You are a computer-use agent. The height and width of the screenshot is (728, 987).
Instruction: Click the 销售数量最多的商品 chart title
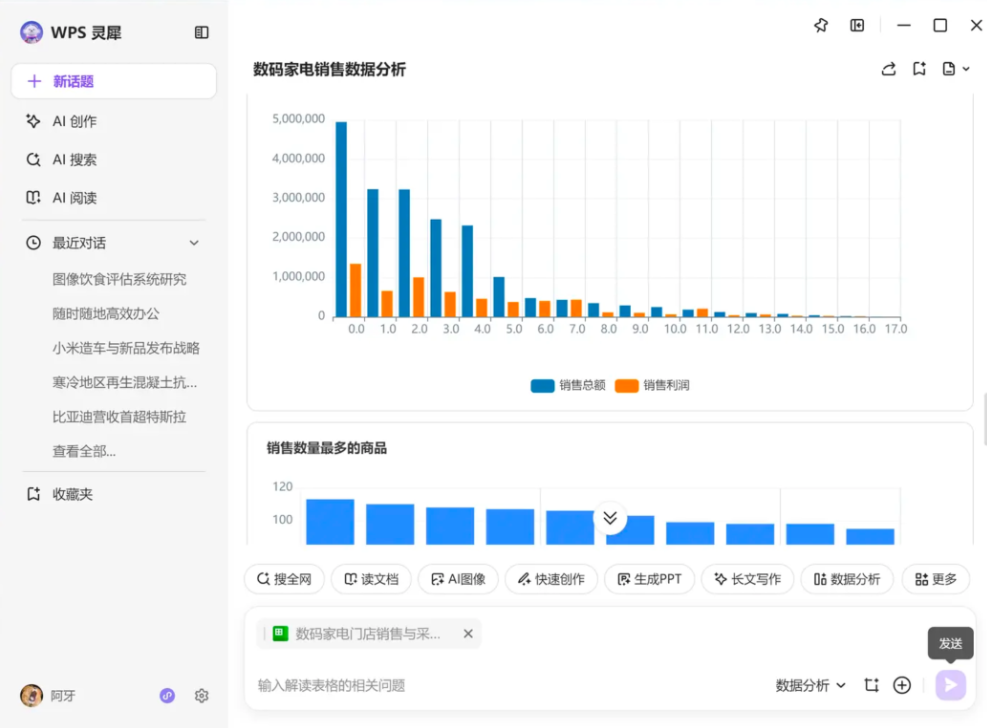click(327, 448)
